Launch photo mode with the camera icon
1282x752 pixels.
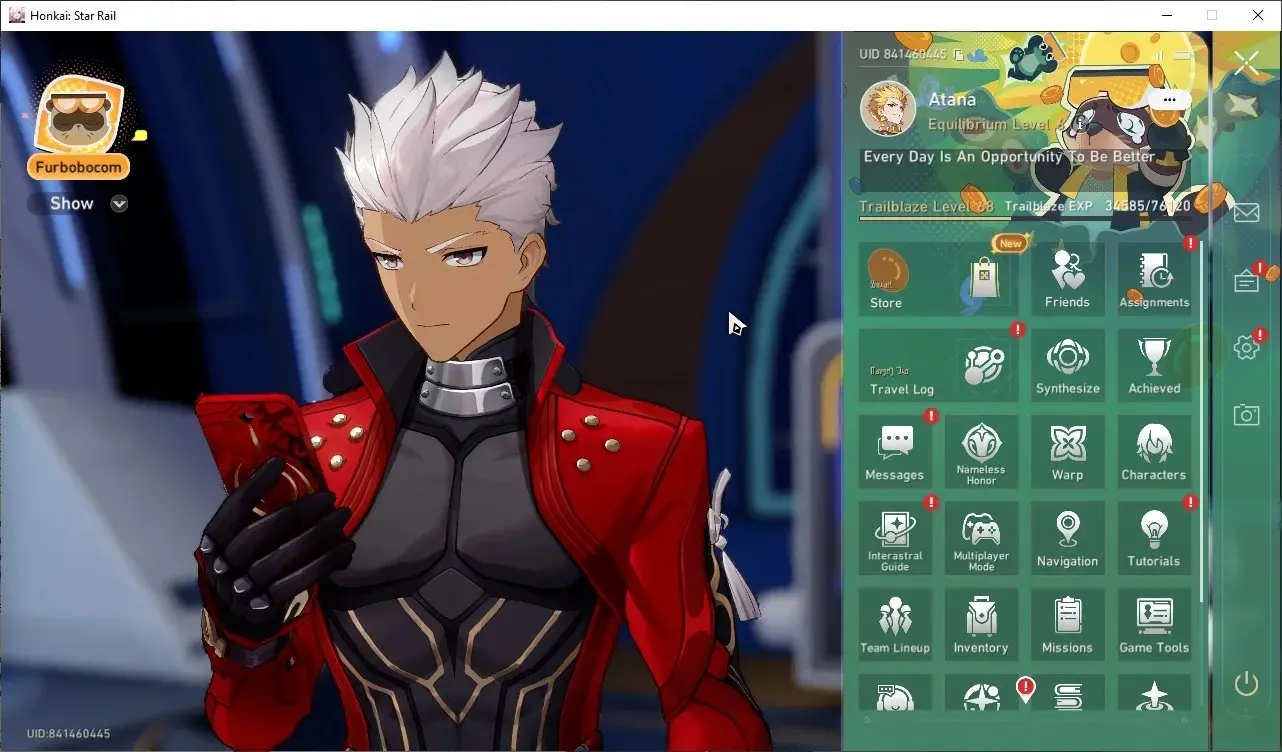pyautogui.click(x=1246, y=414)
